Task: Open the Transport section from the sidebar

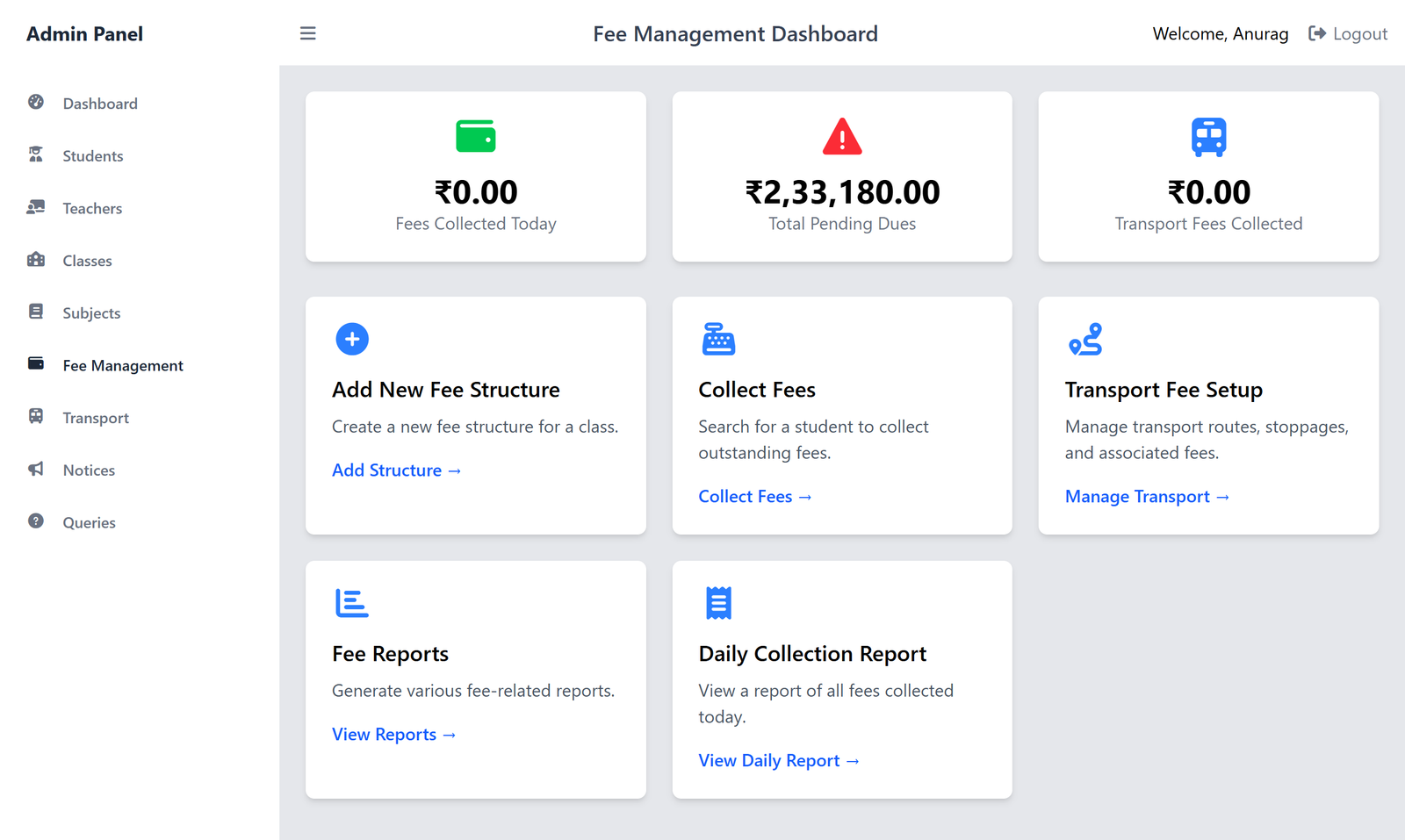Action: pos(96,417)
